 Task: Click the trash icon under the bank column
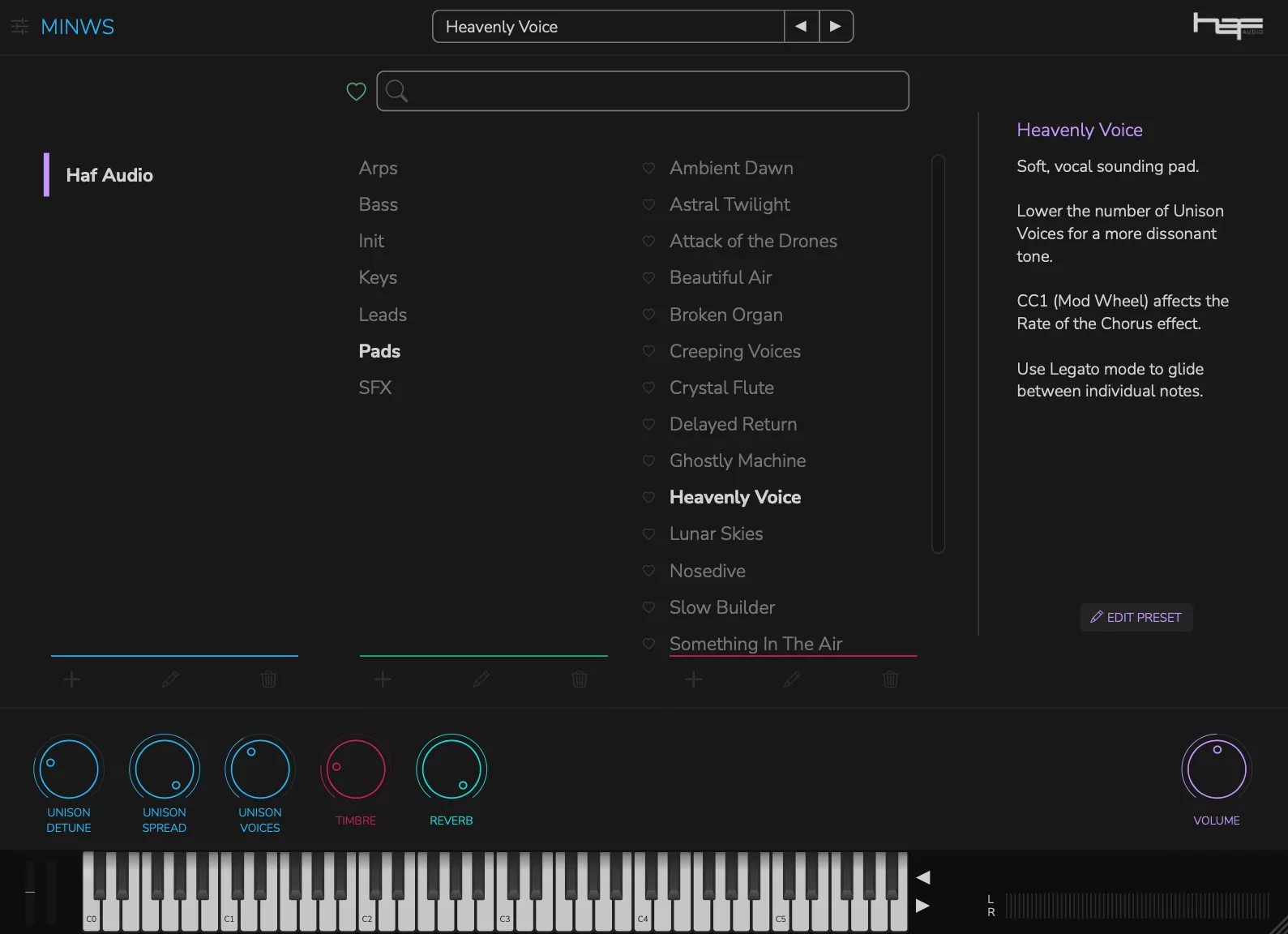pos(269,679)
